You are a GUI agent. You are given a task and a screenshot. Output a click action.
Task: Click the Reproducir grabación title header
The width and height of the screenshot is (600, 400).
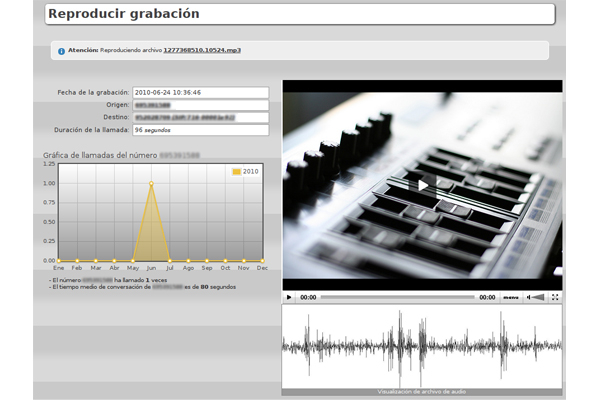(300, 15)
